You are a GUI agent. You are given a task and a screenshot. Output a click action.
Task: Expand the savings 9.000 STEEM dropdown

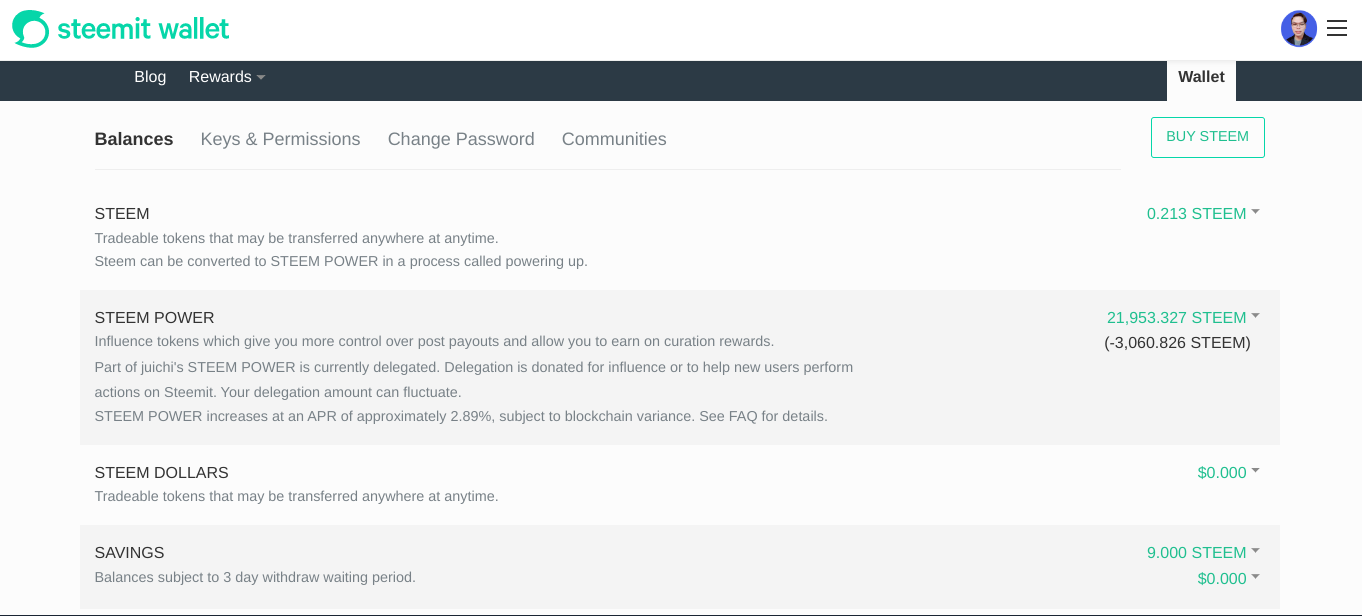click(1202, 553)
